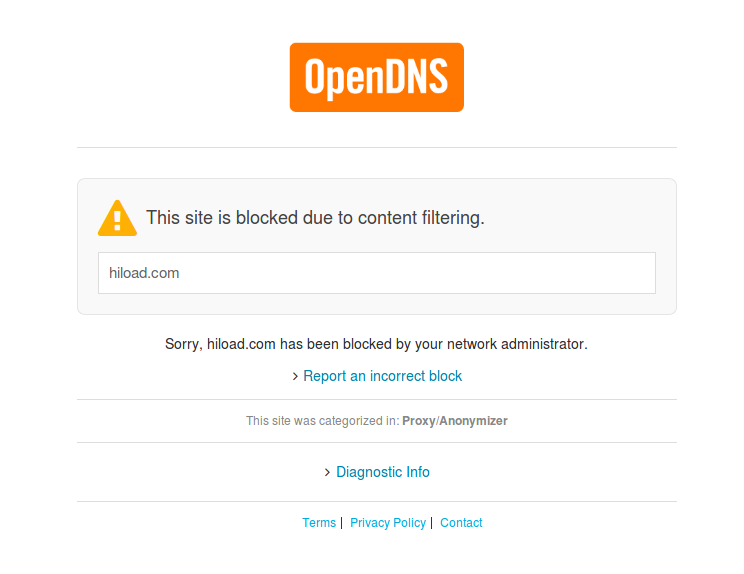744x574 pixels.
Task: Click the pipe separator between Terms and Privacy Policy
Action: (x=341, y=523)
